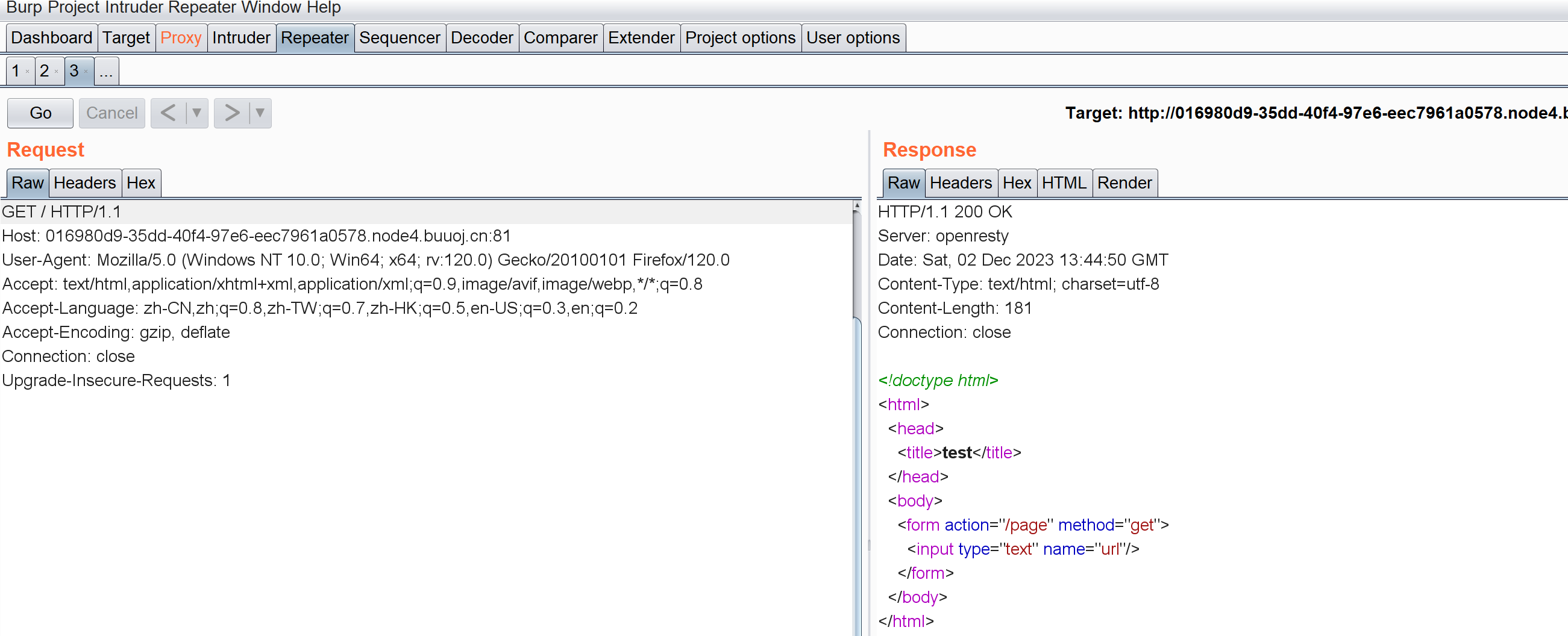Show Response Hex view

coord(1017,182)
